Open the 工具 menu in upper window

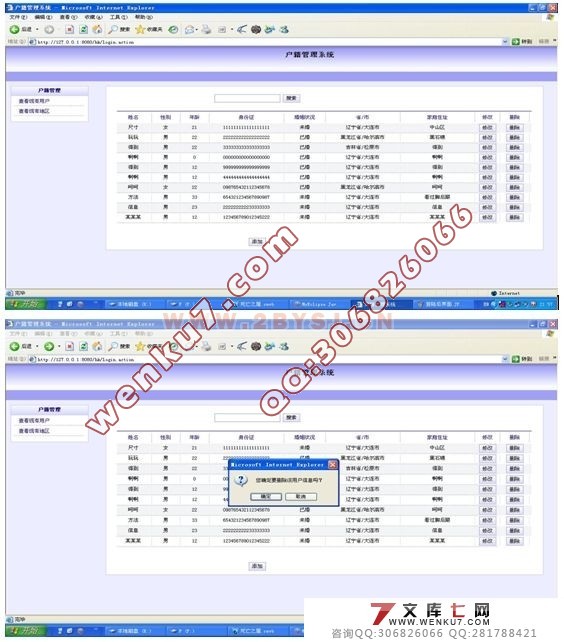[119, 17]
